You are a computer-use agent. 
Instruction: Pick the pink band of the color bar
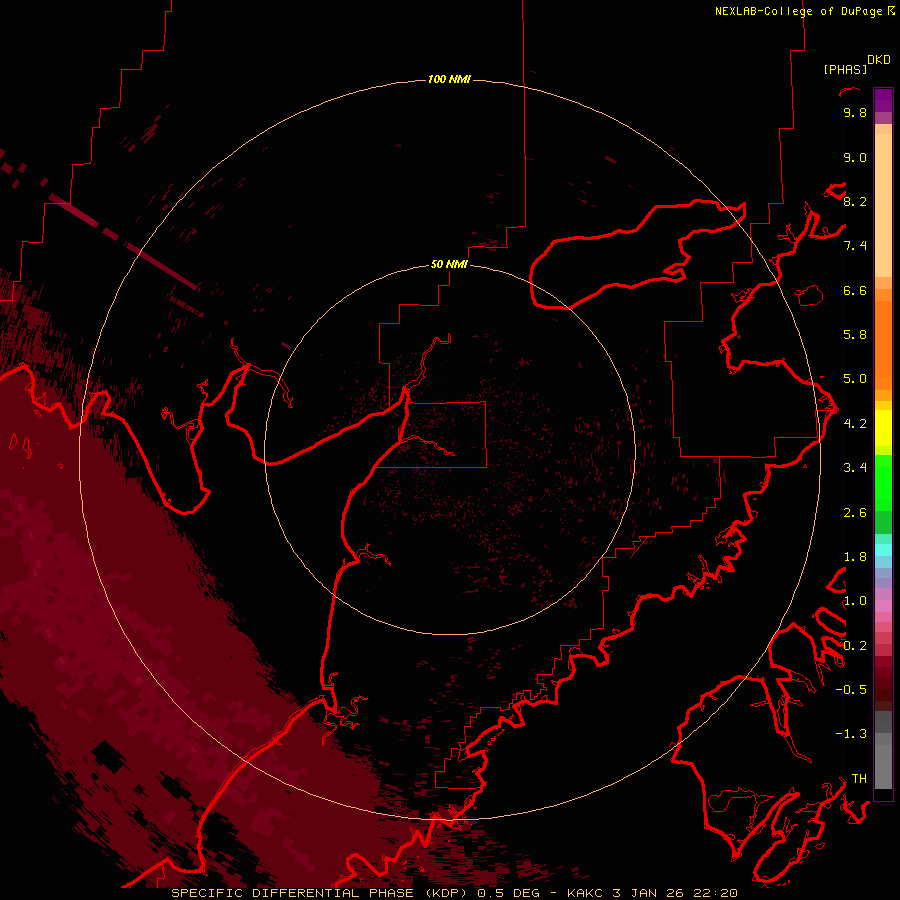click(883, 606)
